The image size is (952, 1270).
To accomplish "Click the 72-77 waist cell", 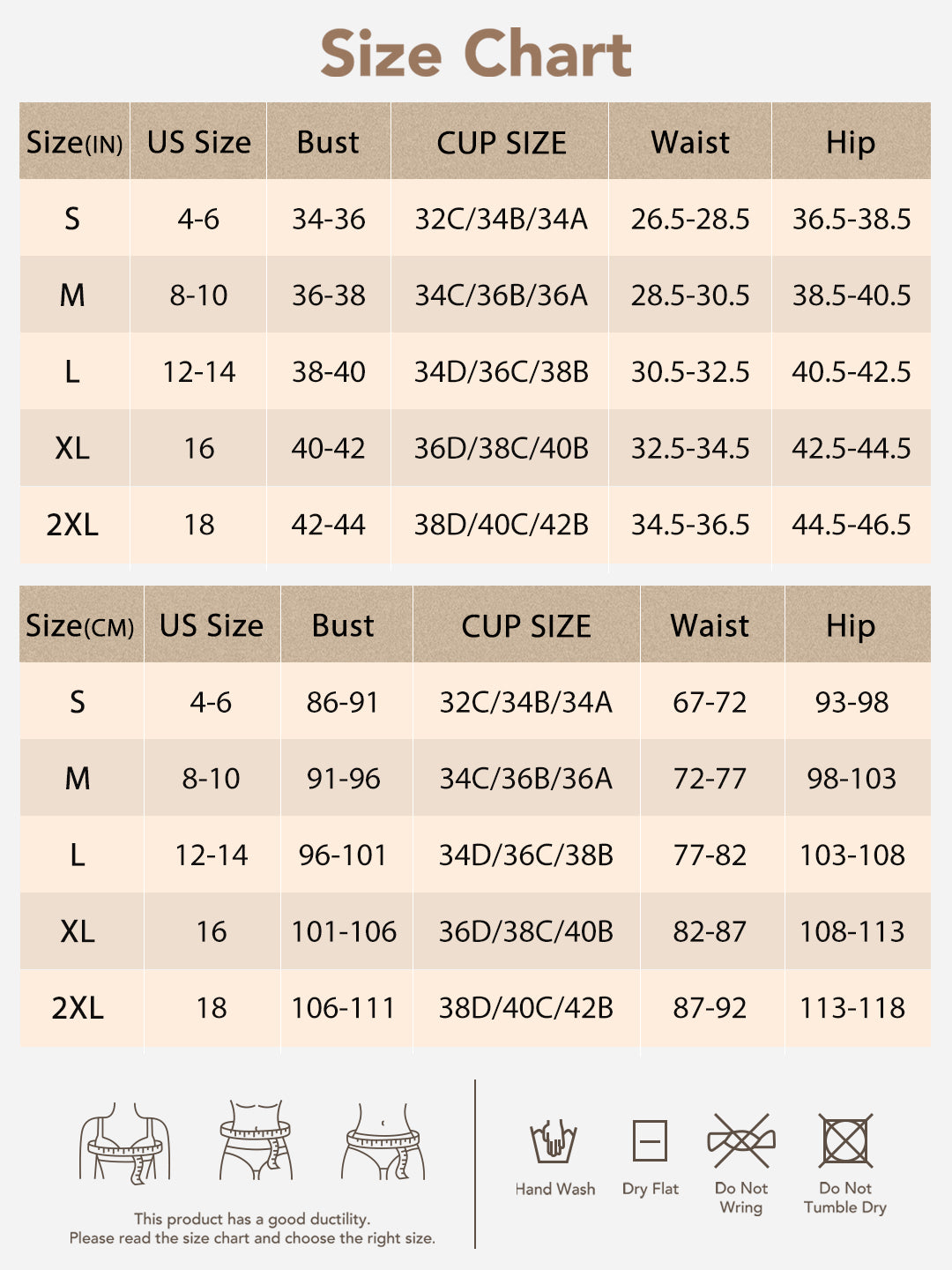I will (x=710, y=779).
